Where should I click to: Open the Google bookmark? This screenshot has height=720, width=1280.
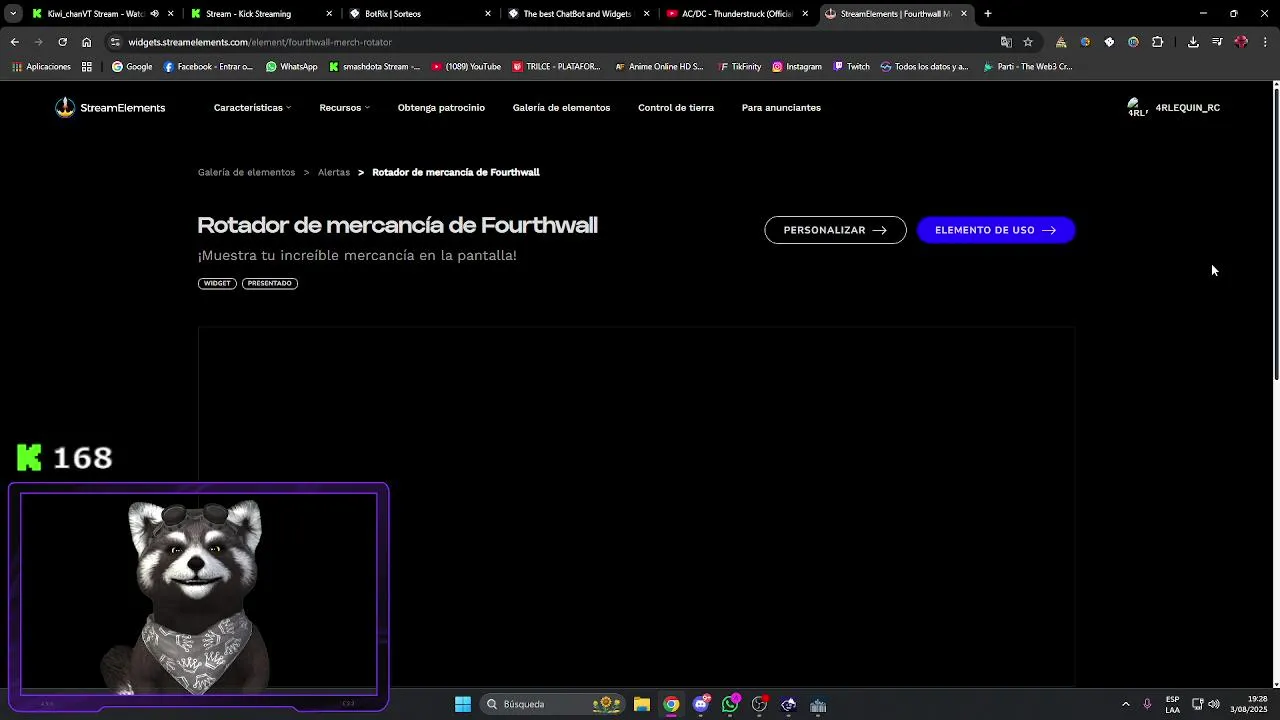132,67
